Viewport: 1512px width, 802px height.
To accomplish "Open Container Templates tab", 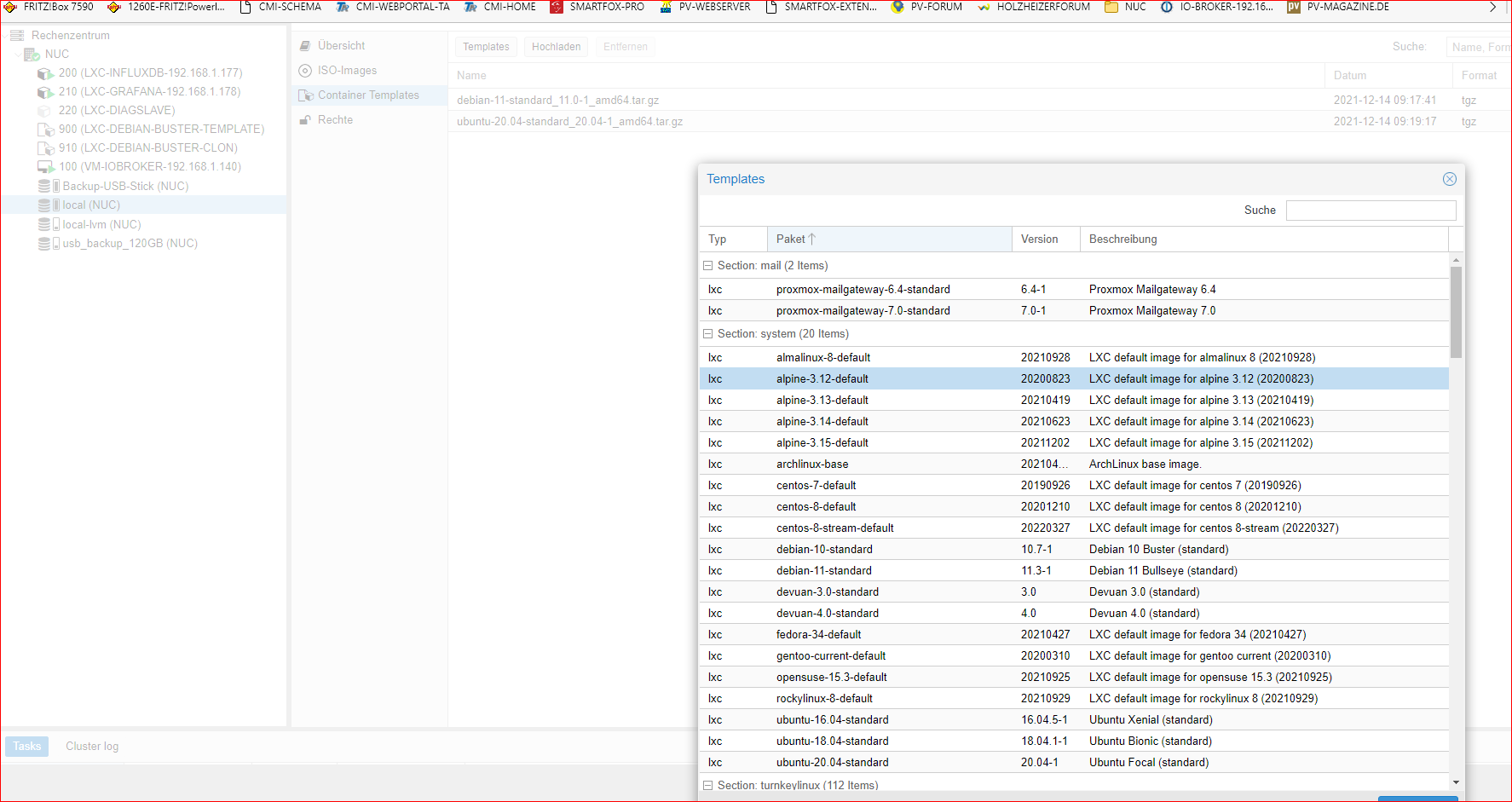I will 369,95.
